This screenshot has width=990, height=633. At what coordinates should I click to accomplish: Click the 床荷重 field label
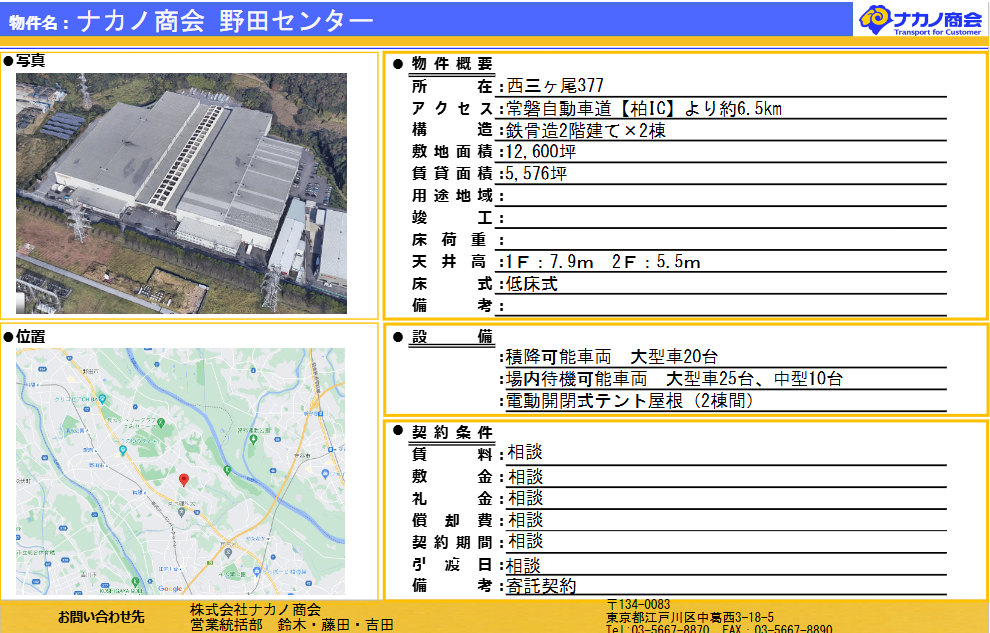(449, 240)
